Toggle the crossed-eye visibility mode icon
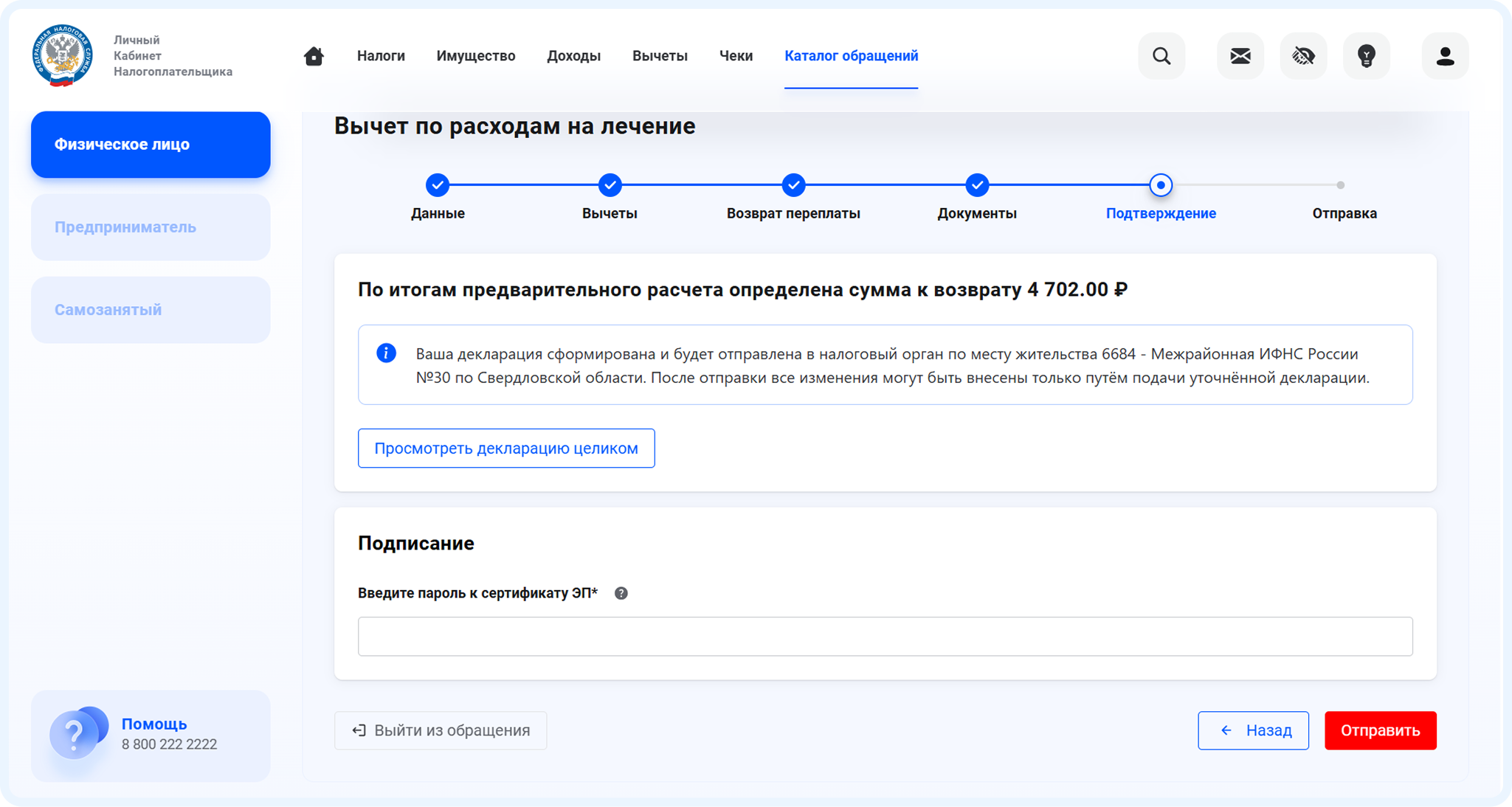Viewport: 1512px width, 807px height. pyautogui.click(x=1303, y=56)
